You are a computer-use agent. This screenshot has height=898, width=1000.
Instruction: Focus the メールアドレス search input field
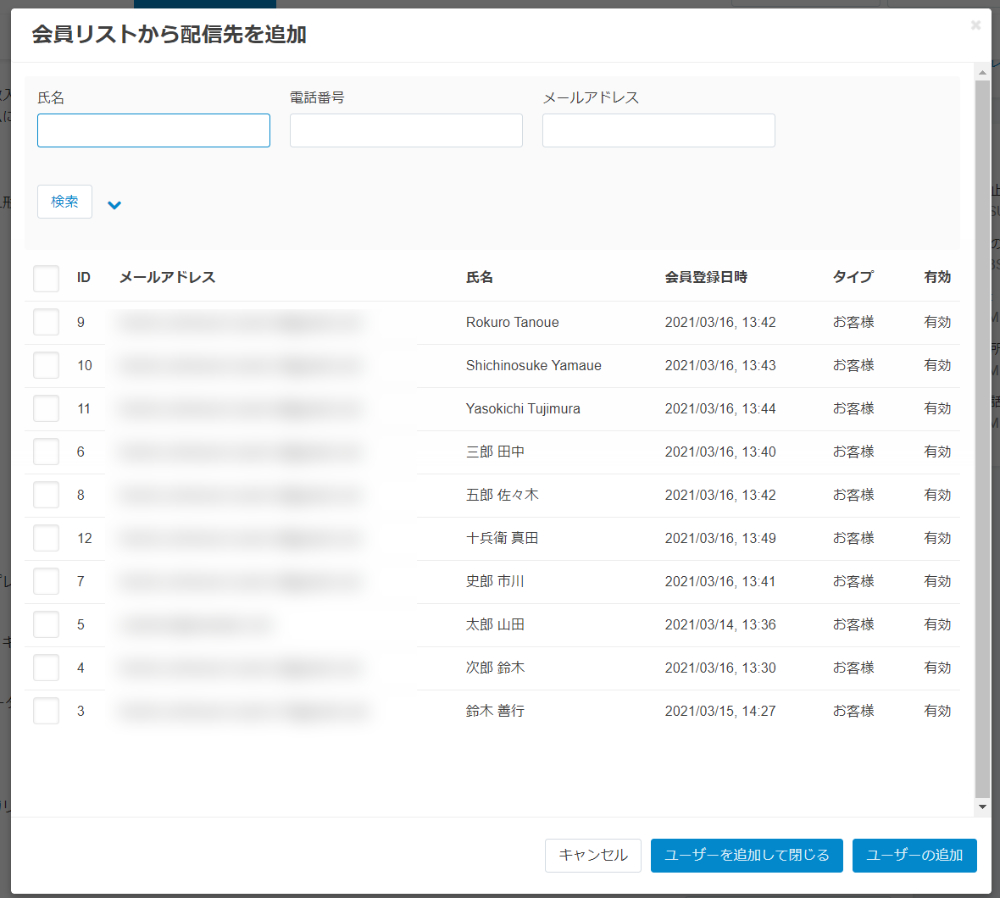pos(659,130)
